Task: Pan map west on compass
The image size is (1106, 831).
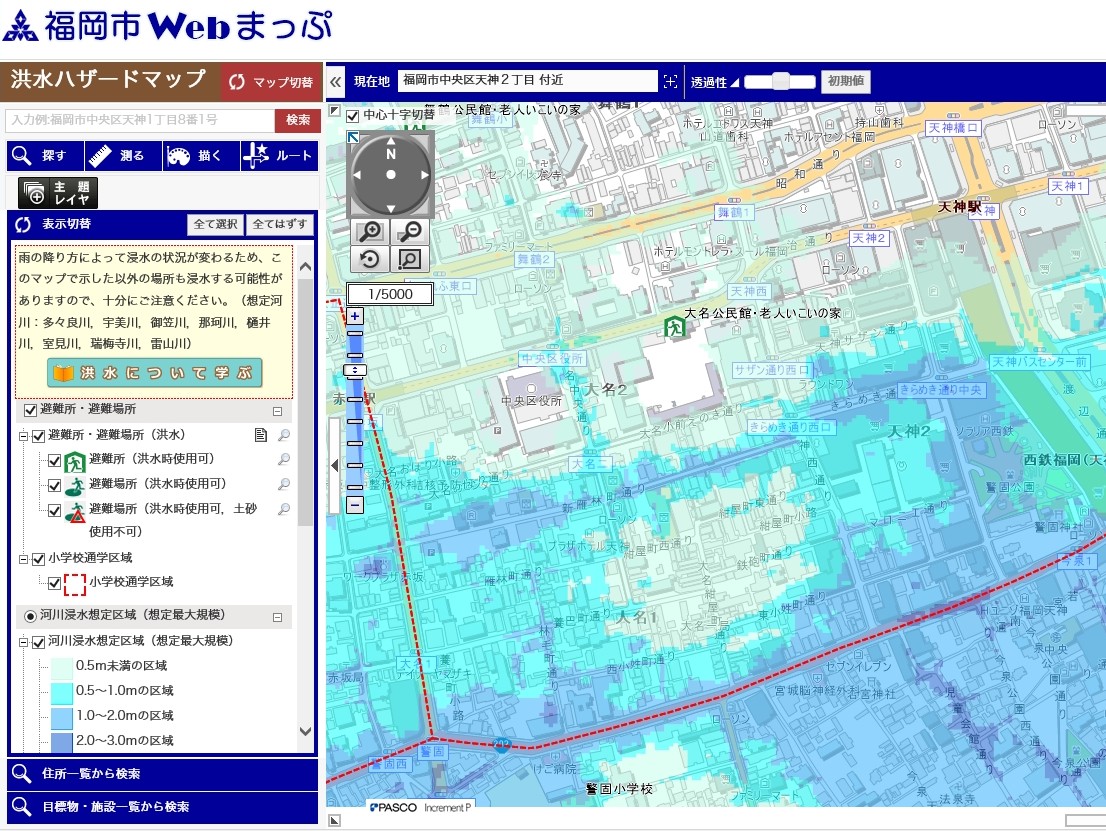Action: point(357,174)
